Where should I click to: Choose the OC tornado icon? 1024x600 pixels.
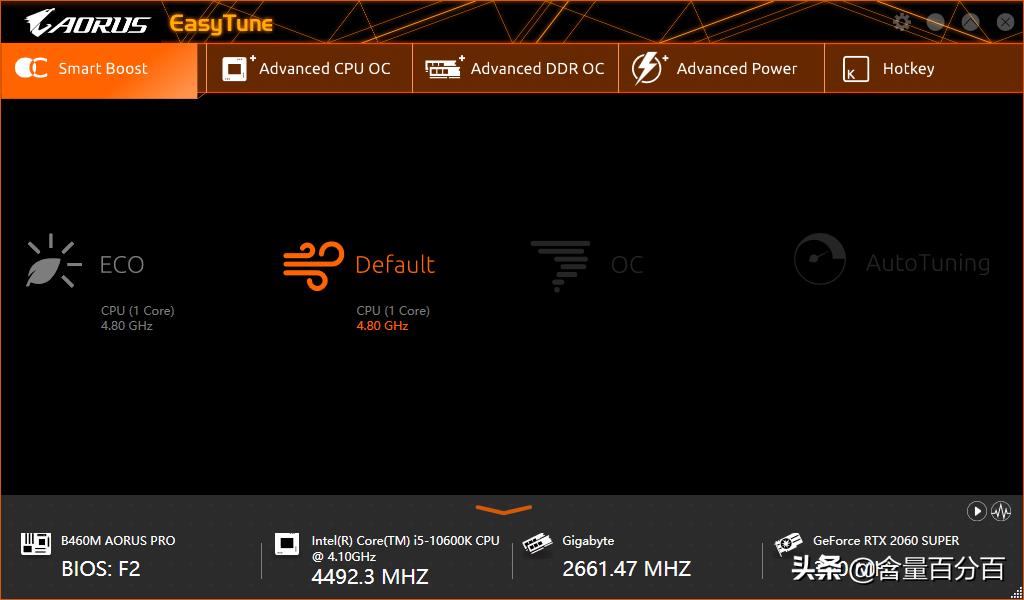tap(560, 265)
